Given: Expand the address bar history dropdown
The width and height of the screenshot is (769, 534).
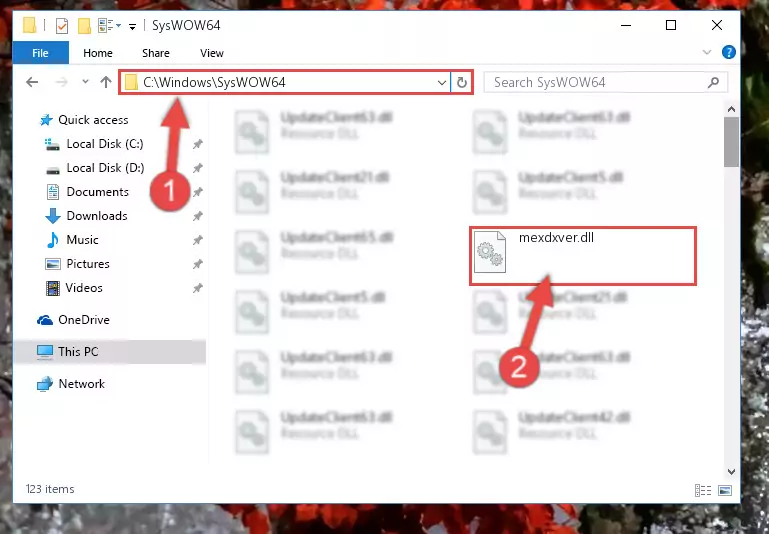Looking at the screenshot, I should 441,82.
